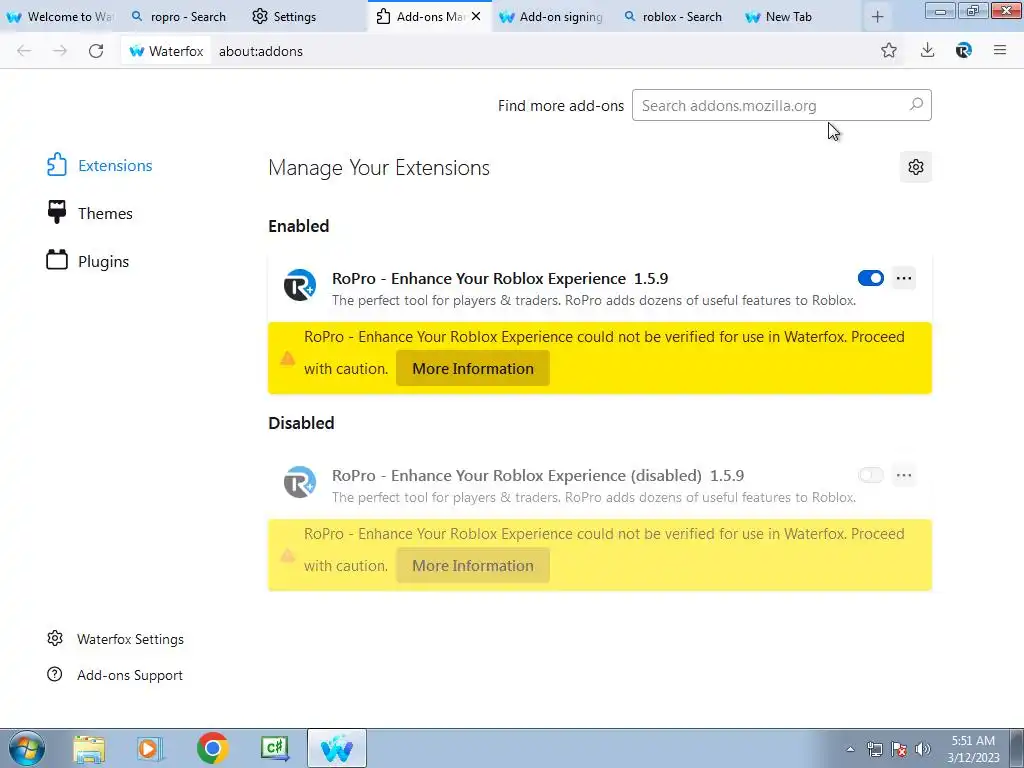Switch to the roblox - Search tab
Screen dimensions: 1024x768
[673, 16]
